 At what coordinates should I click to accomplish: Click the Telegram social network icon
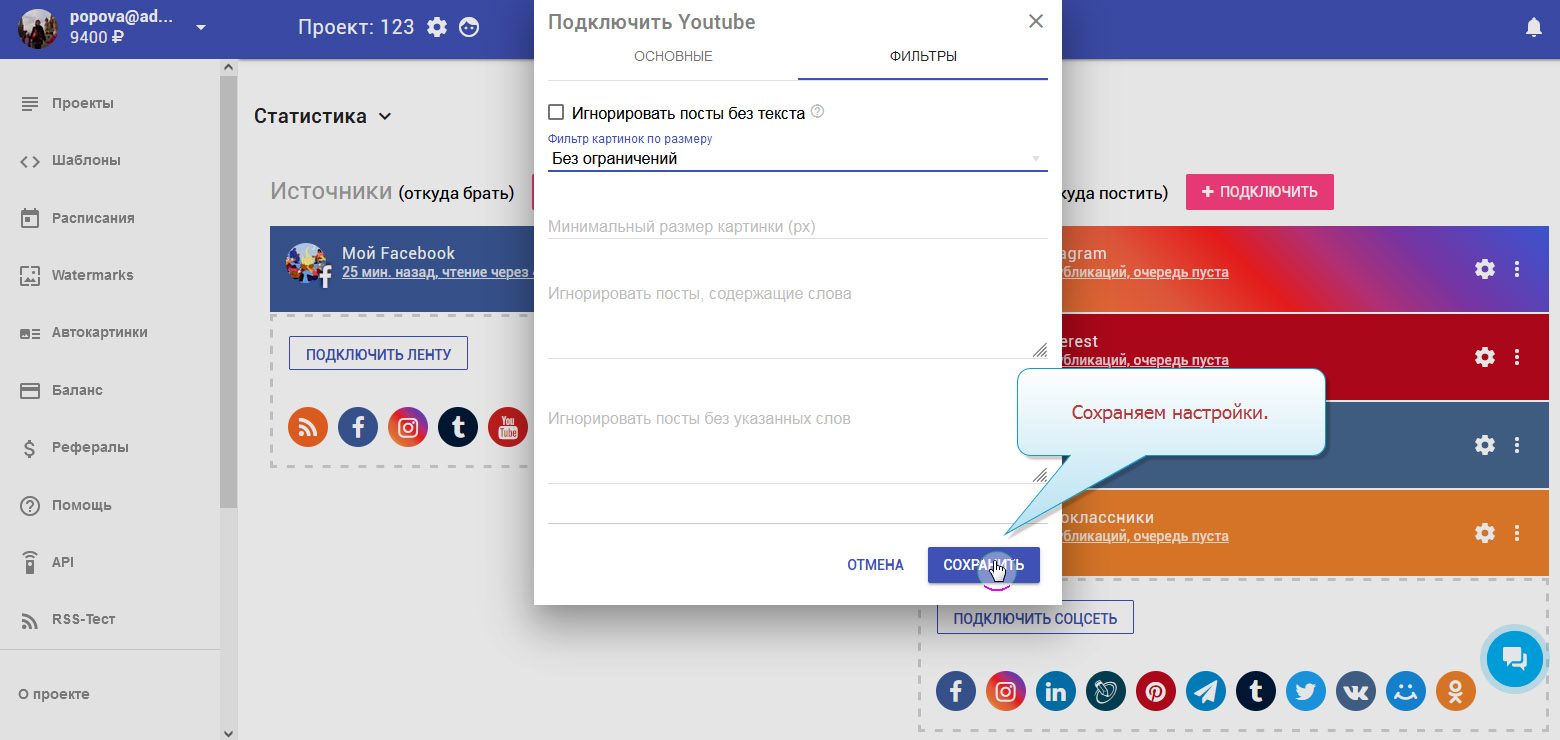pos(1206,691)
